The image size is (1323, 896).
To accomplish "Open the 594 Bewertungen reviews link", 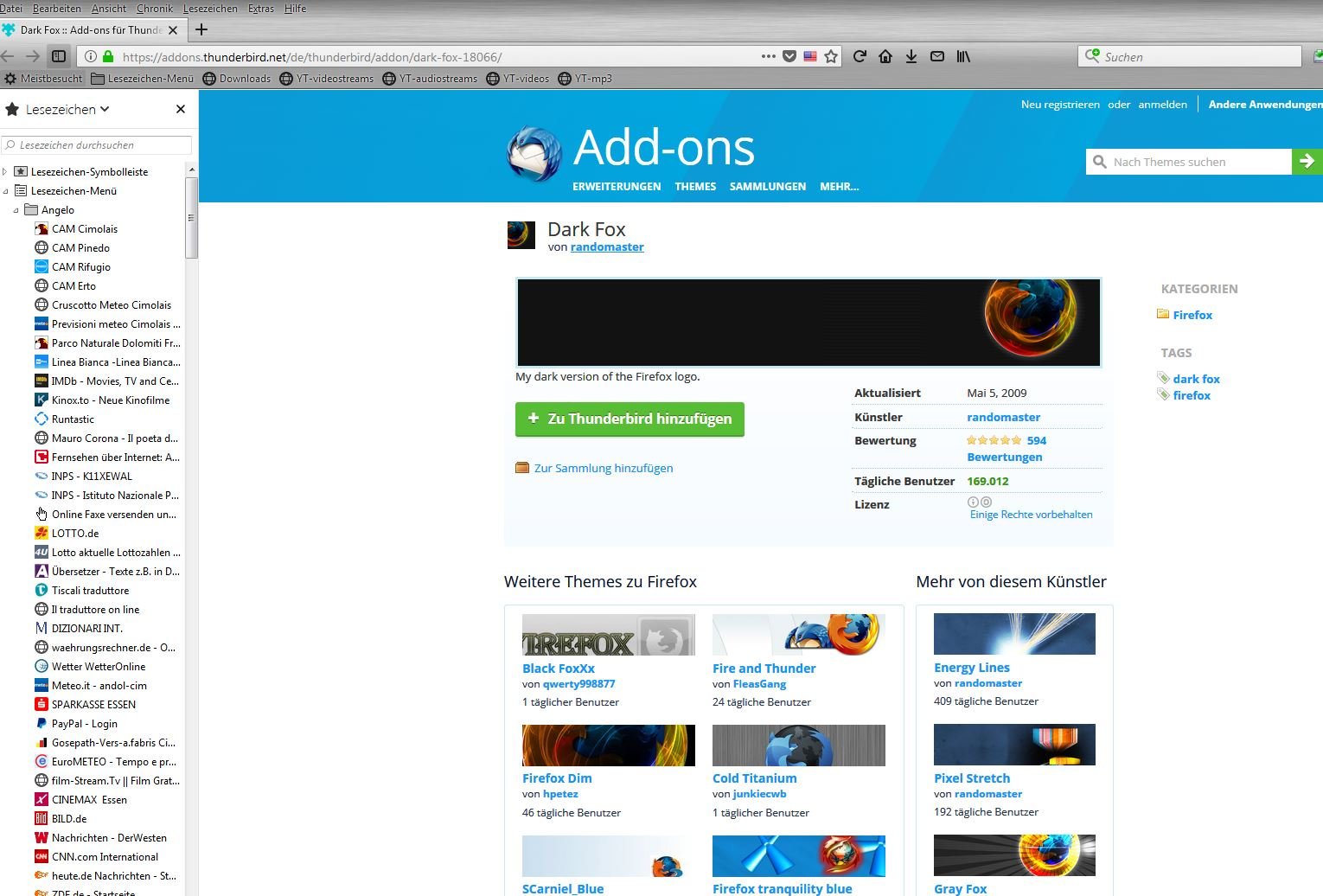I will click(1007, 448).
